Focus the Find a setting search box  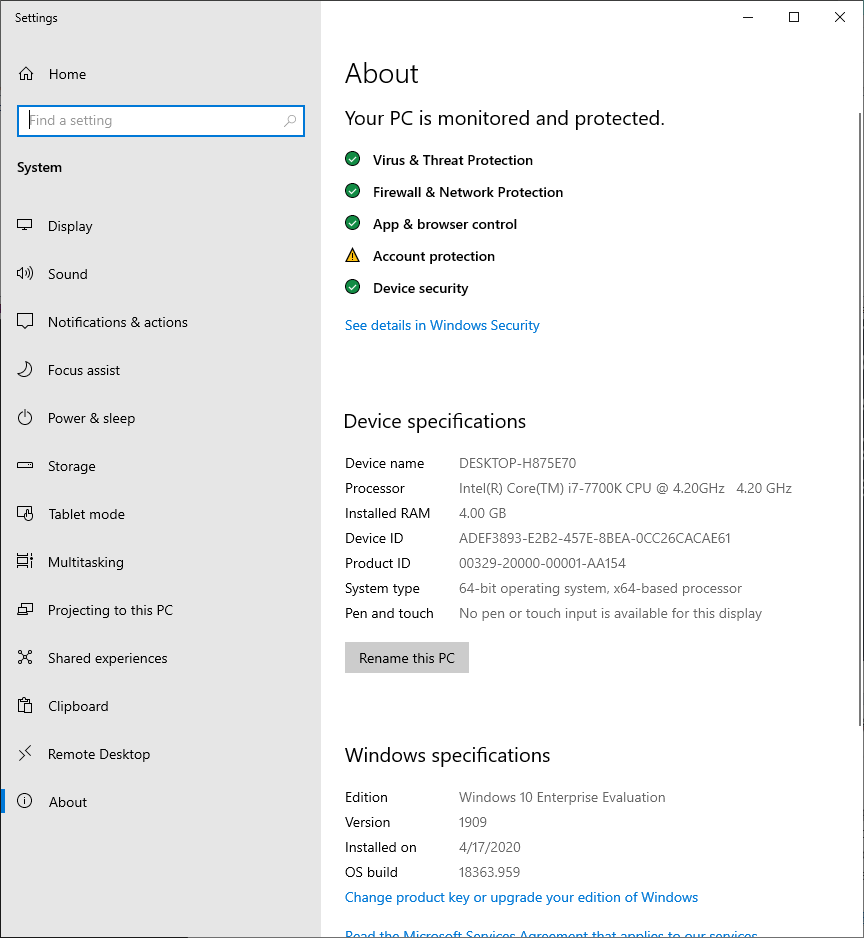150,121
